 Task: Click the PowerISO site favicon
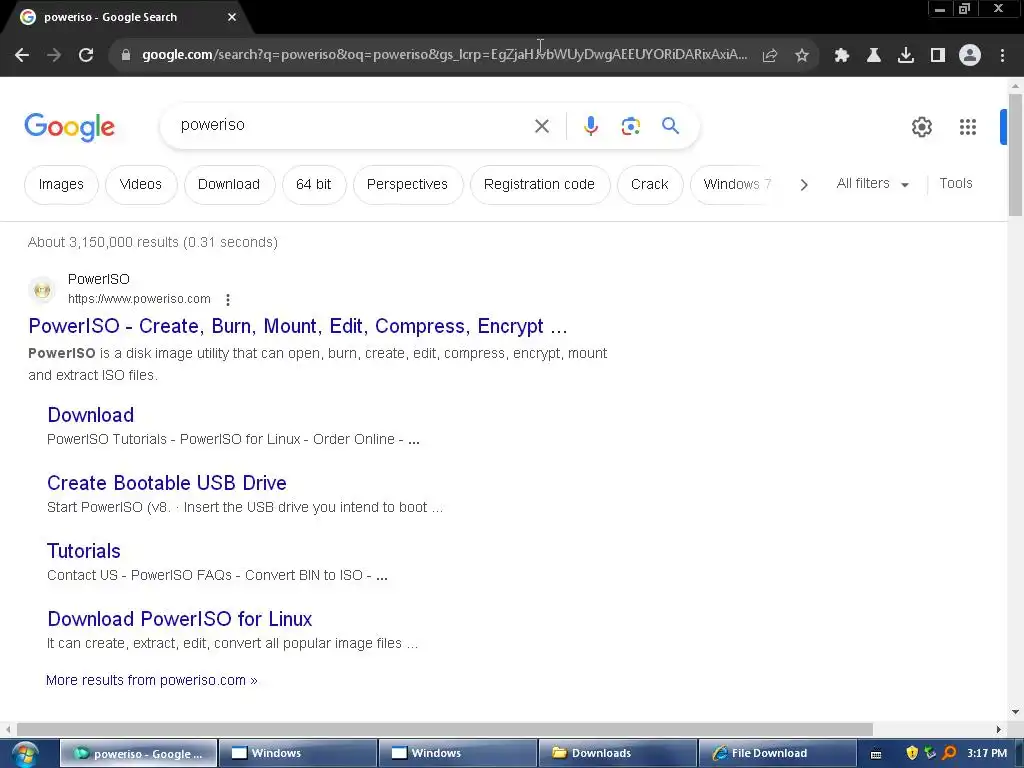pos(42,289)
